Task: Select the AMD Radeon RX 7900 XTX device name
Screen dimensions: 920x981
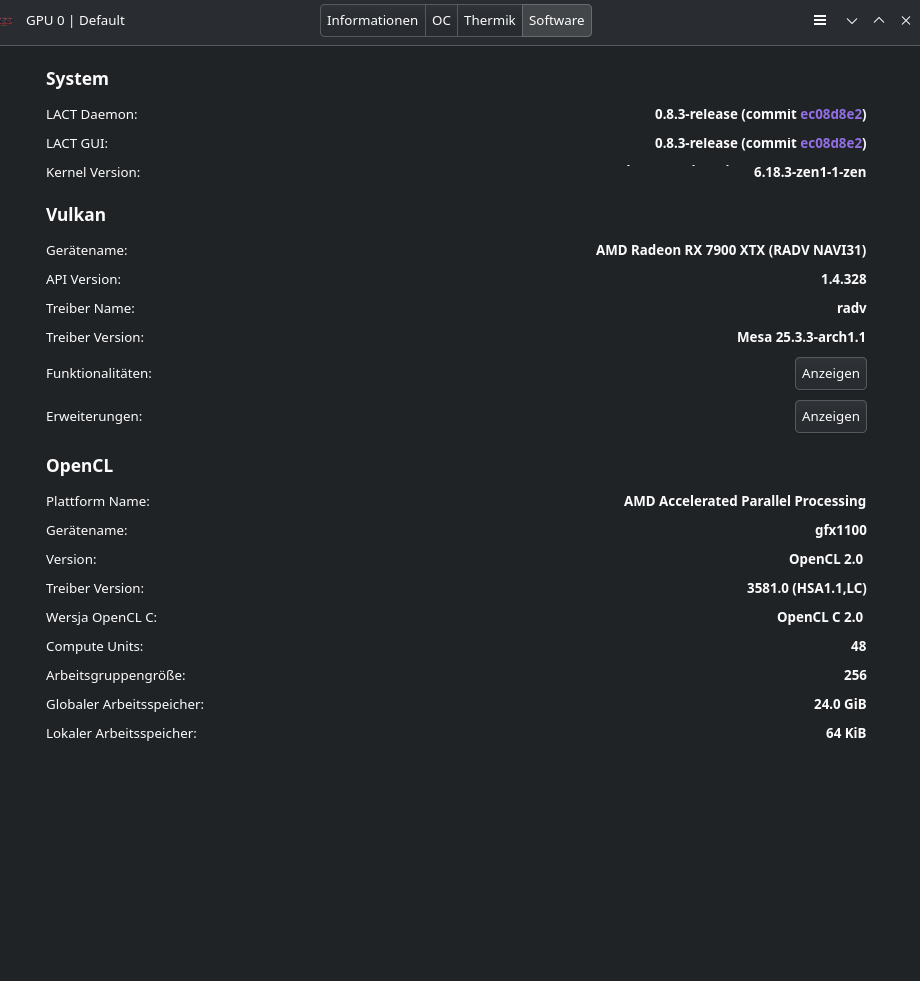Action: pos(730,250)
